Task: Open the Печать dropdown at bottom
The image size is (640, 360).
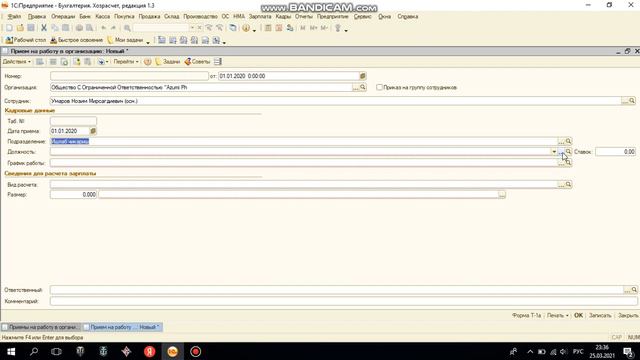Action: (x=558, y=316)
